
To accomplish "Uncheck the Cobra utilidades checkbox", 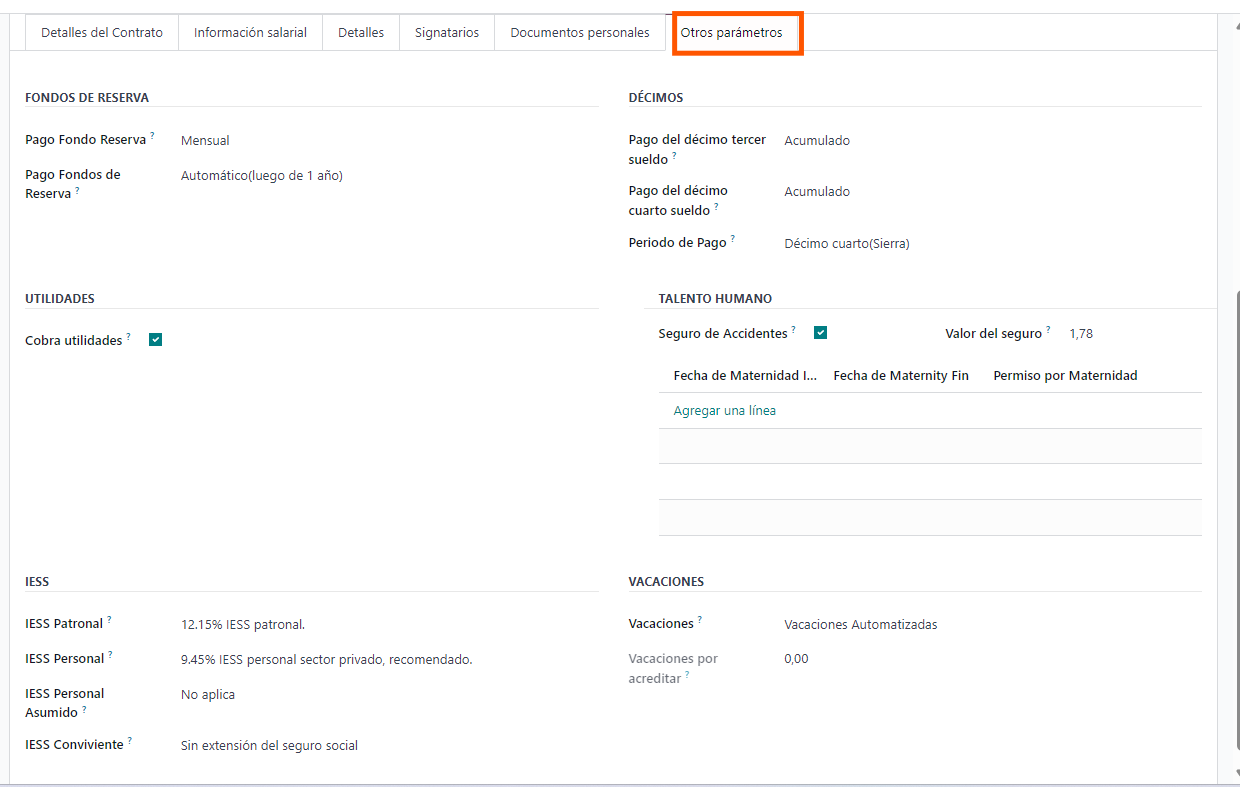I will click(x=155, y=340).
